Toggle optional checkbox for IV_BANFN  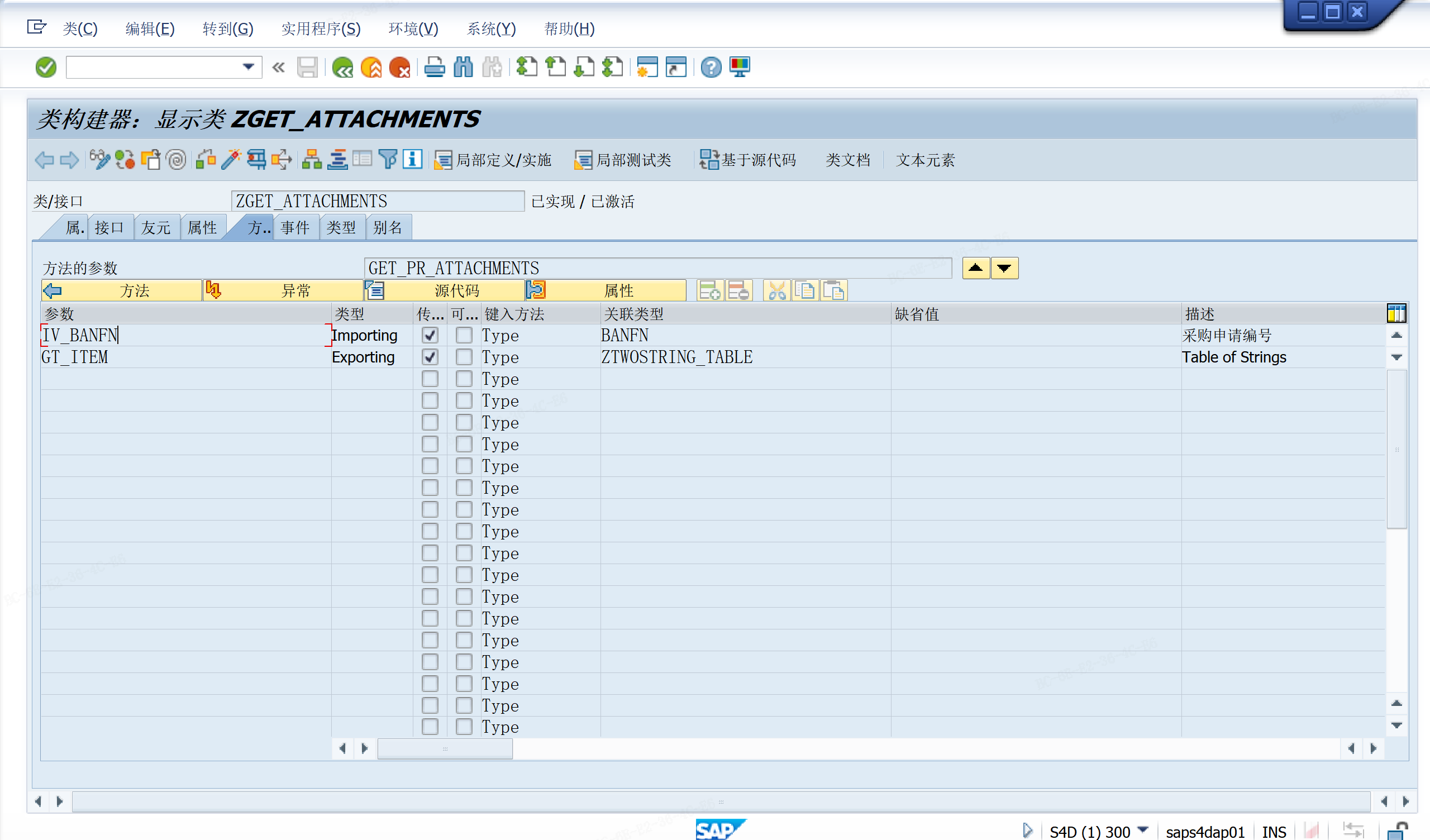[464, 336]
